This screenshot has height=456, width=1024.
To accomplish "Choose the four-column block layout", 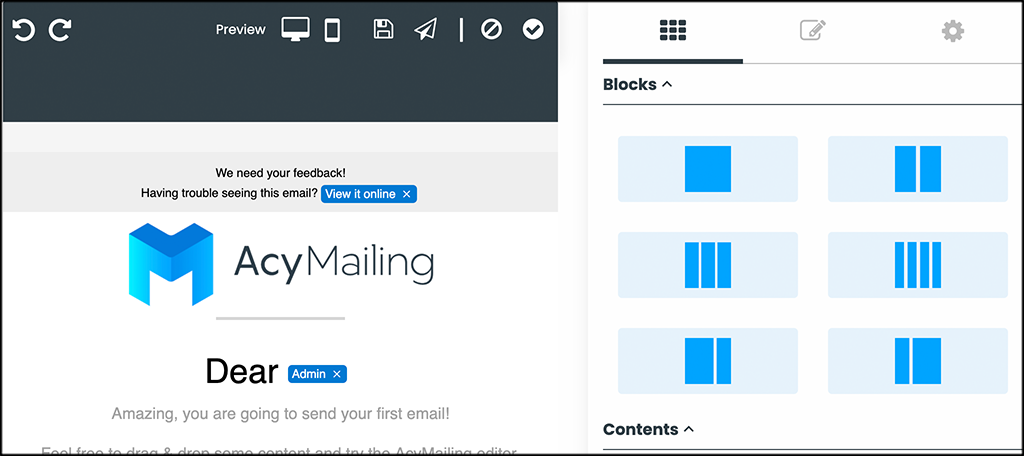I will coord(918,265).
